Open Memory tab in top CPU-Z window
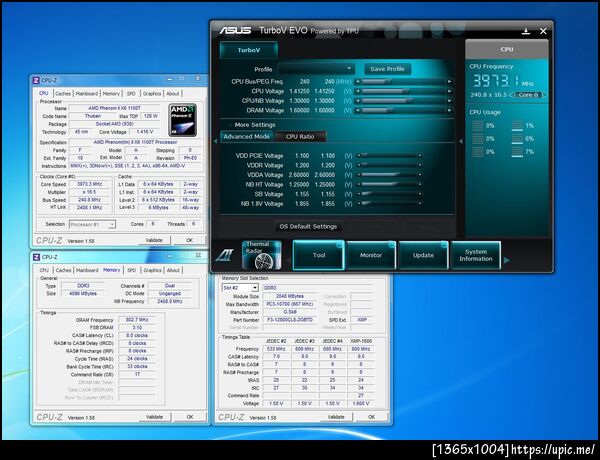 pyautogui.click(x=111, y=93)
